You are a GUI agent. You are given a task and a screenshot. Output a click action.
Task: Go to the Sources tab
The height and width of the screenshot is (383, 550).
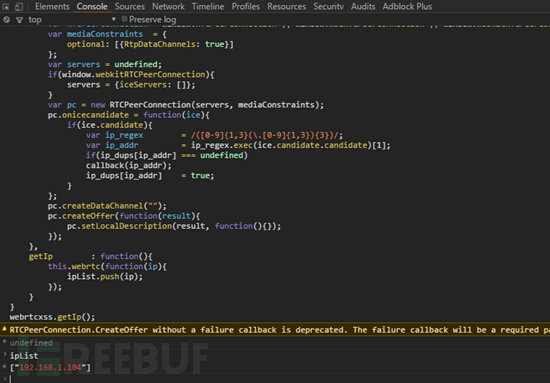[129, 6]
